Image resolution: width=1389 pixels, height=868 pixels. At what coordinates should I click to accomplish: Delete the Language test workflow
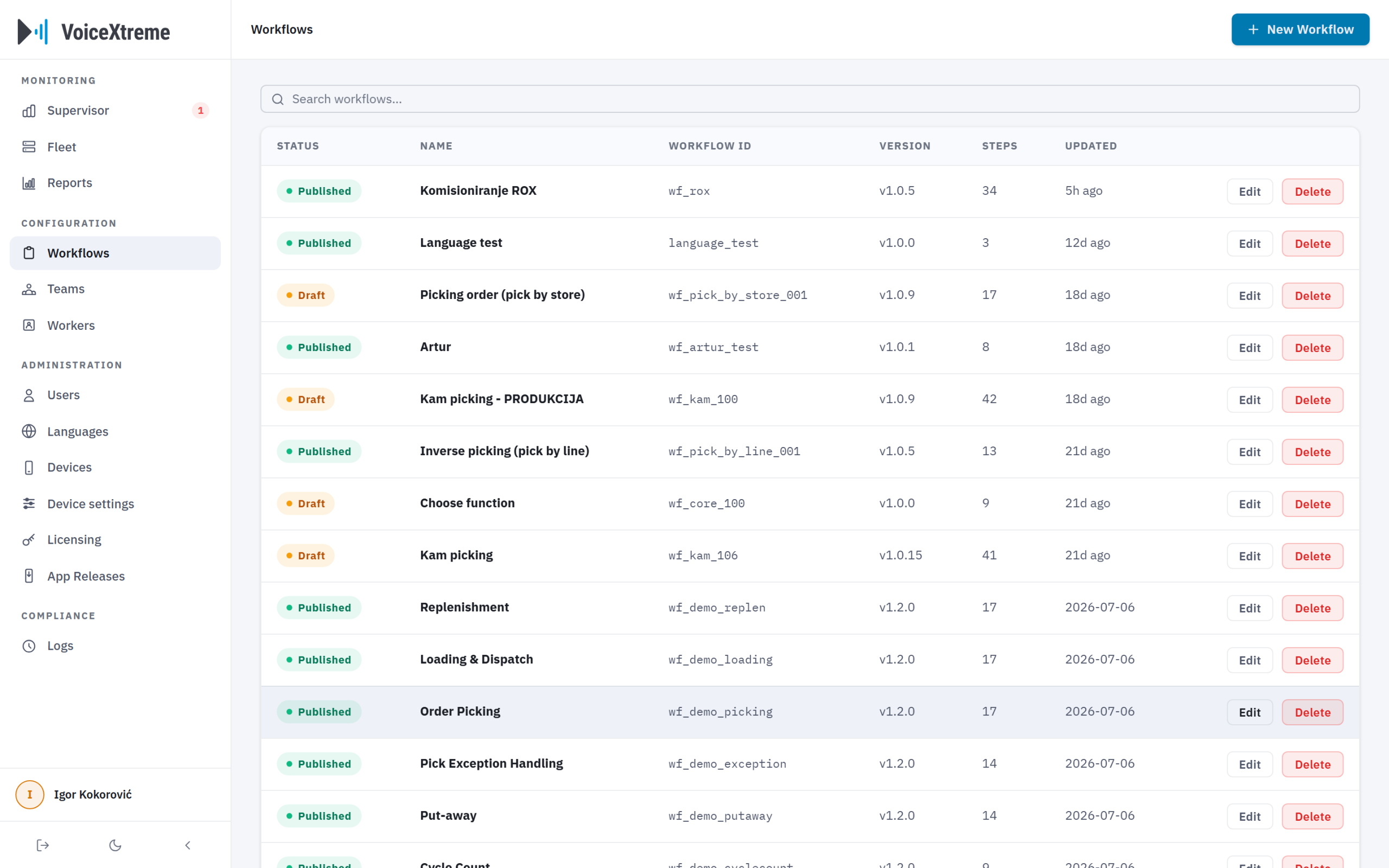(x=1312, y=244)
